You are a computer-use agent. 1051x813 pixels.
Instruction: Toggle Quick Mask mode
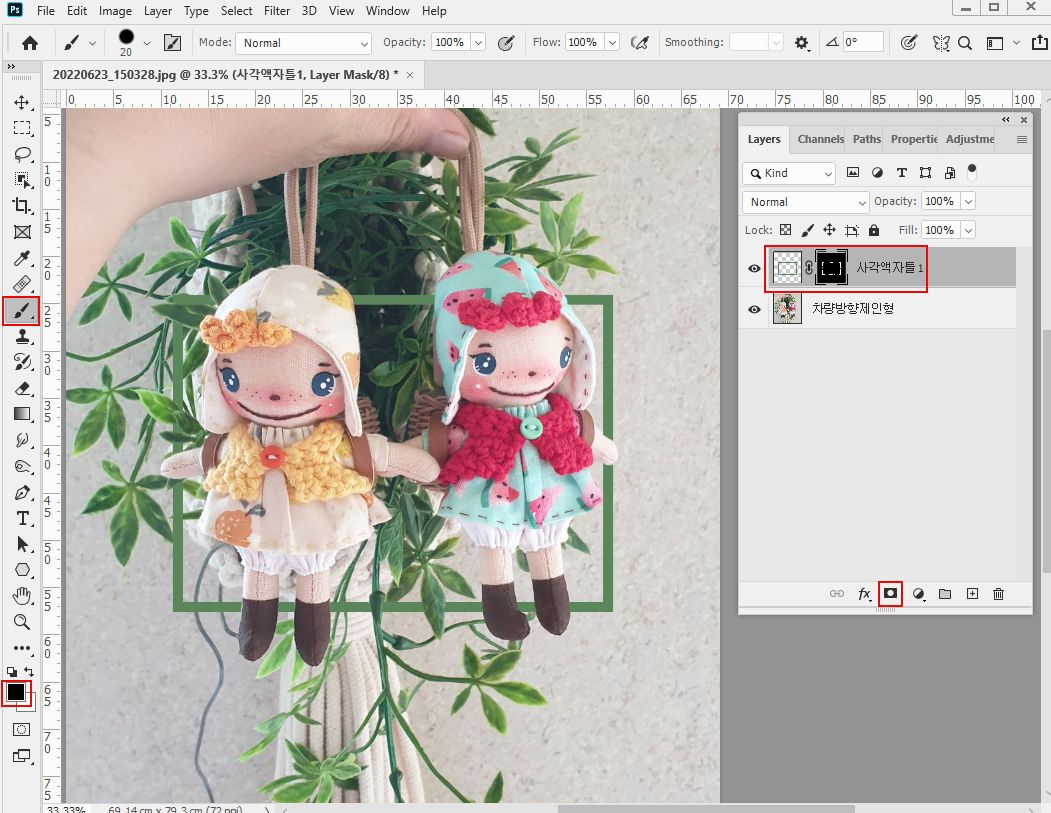21,729
